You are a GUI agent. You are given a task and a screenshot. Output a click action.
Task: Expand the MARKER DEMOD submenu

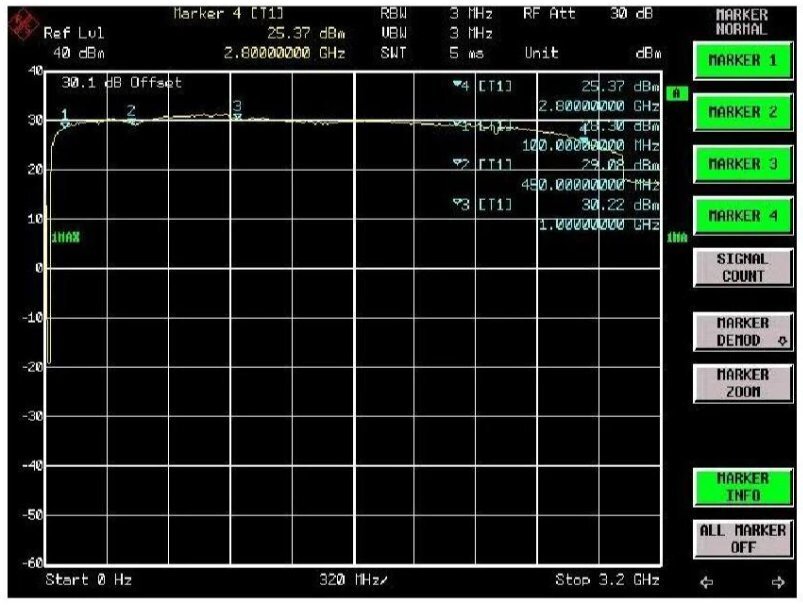[x=742, y=331]
